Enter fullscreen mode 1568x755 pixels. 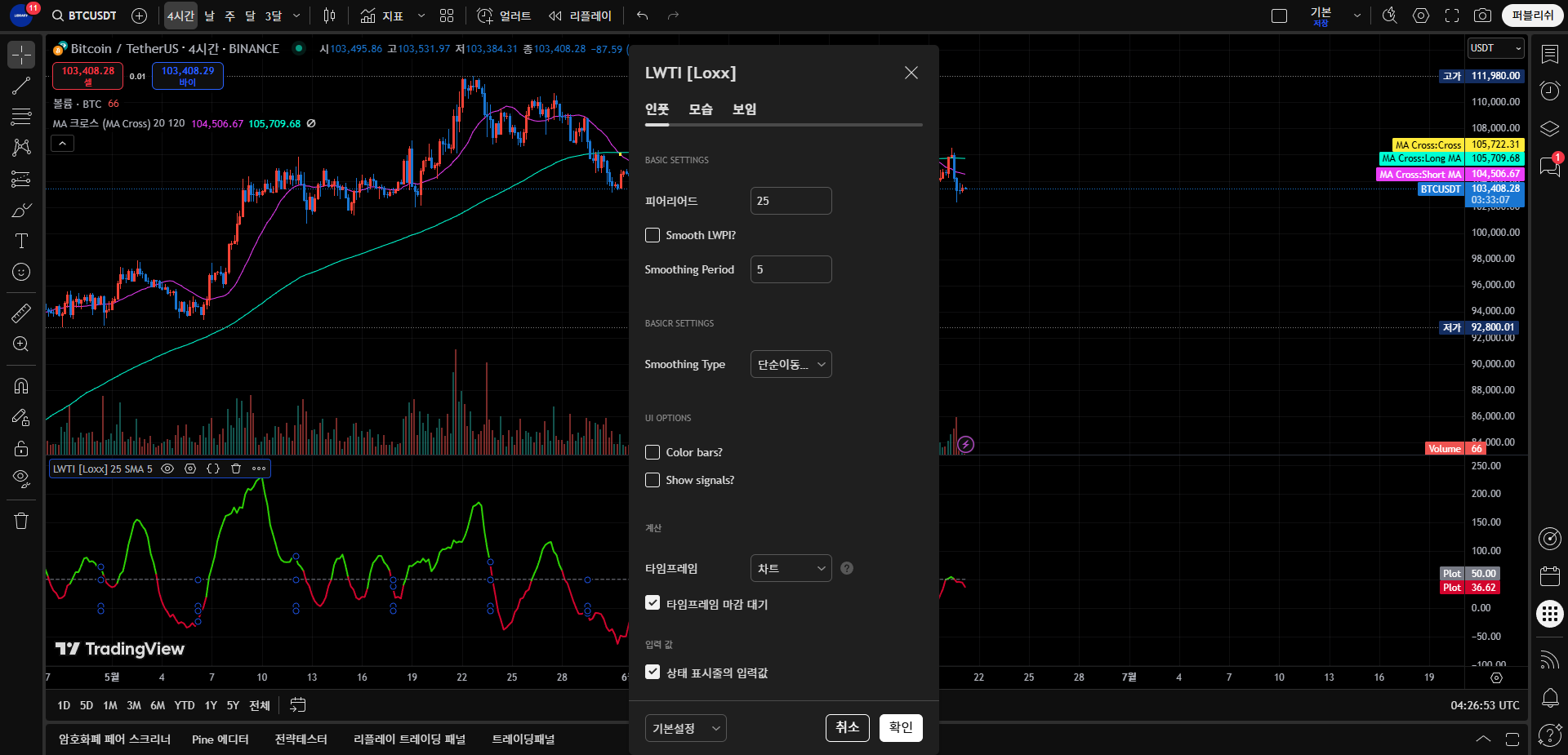tap(1452, 16)
